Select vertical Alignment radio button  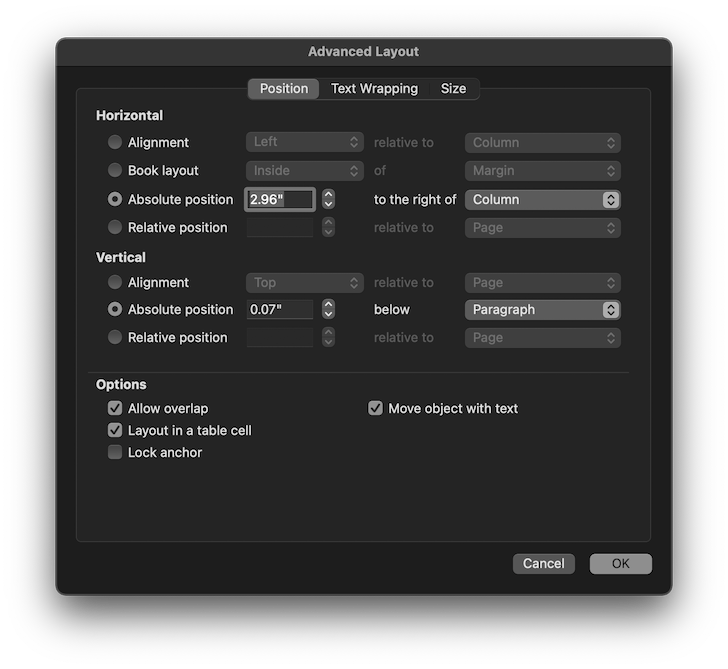pos(115,283)
